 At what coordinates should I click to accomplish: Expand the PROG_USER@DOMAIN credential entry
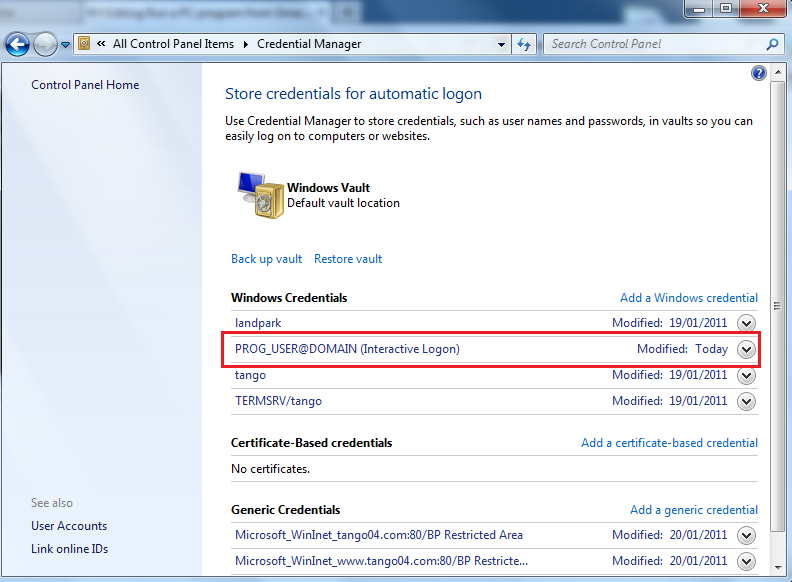click(x=745, y=349)
